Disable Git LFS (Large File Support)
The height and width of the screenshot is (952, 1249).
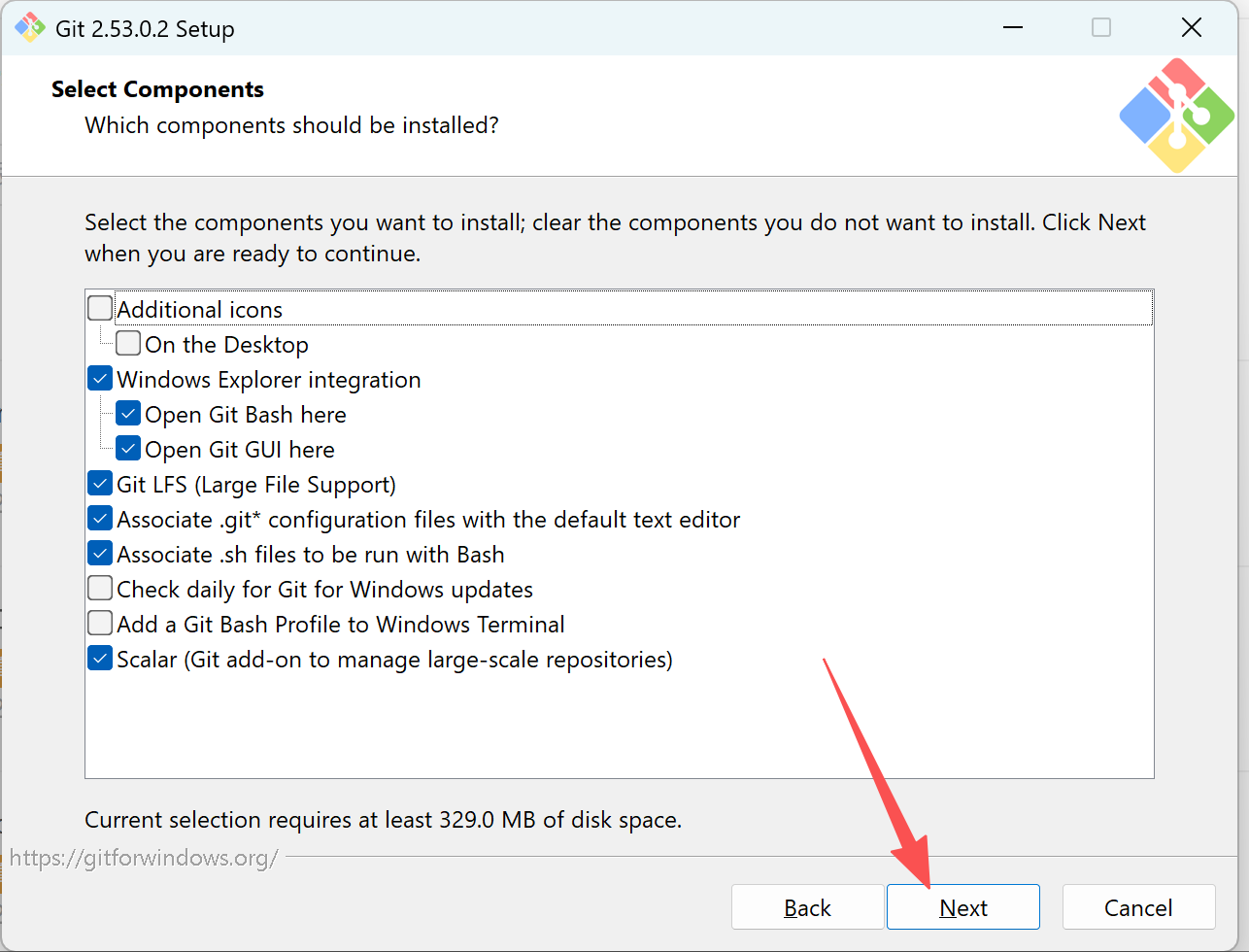(x=100, y=484)
